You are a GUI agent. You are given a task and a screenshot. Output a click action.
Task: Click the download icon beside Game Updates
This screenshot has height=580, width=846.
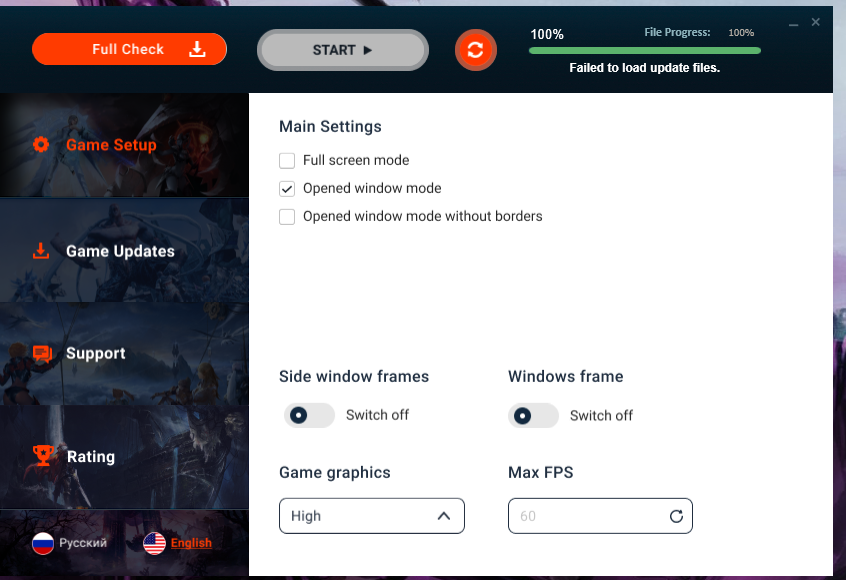pyautogui.click(x=41, y=251)
